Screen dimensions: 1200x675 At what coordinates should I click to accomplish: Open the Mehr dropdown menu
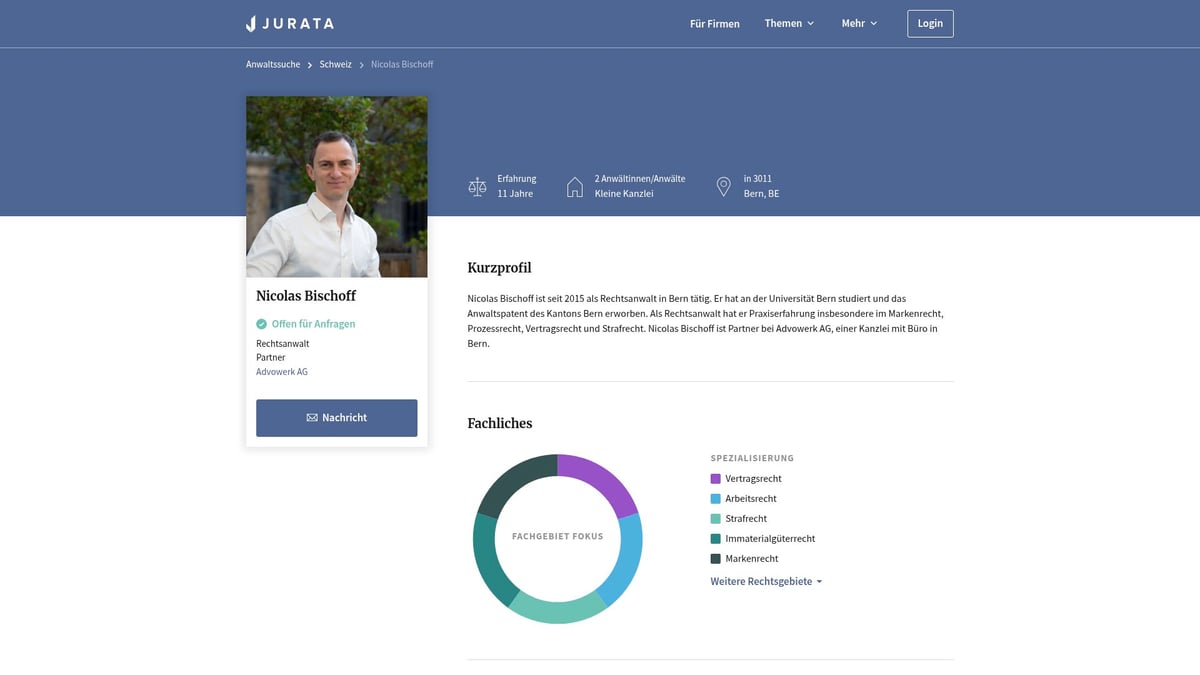coord(859,23)
